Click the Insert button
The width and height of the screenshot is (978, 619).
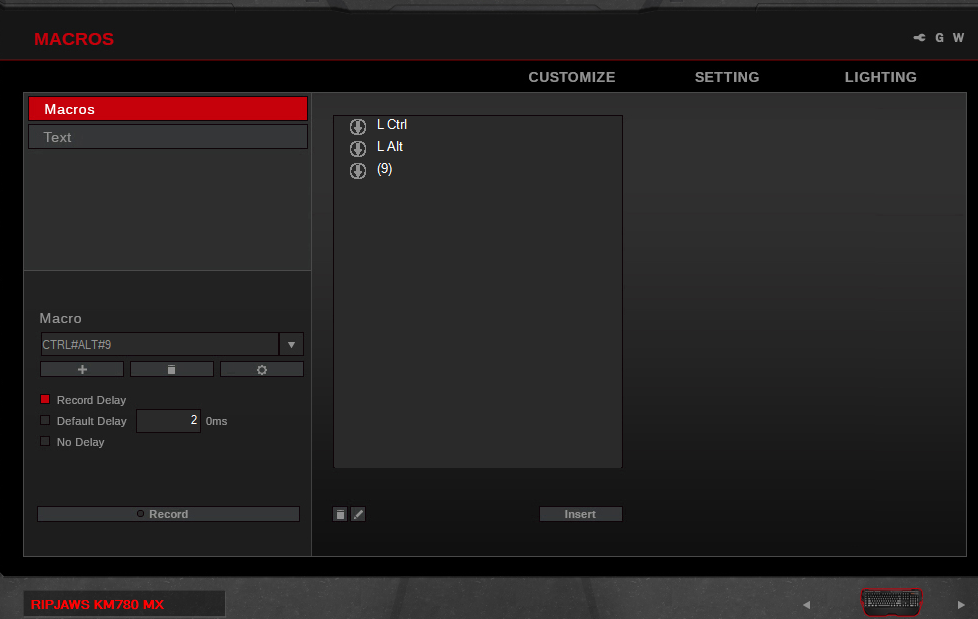click(581, 514)
